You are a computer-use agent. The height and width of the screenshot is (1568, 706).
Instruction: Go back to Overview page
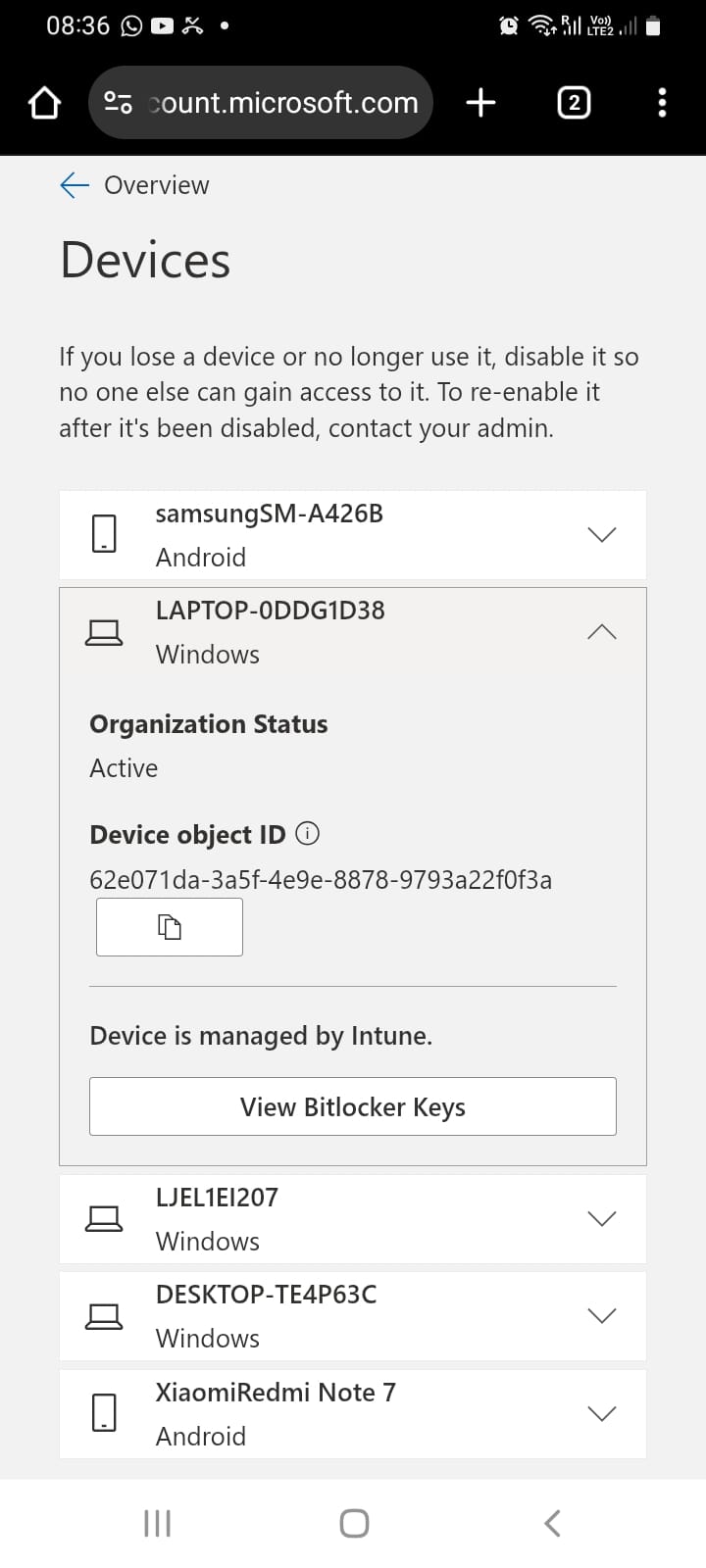click(134, 185)
